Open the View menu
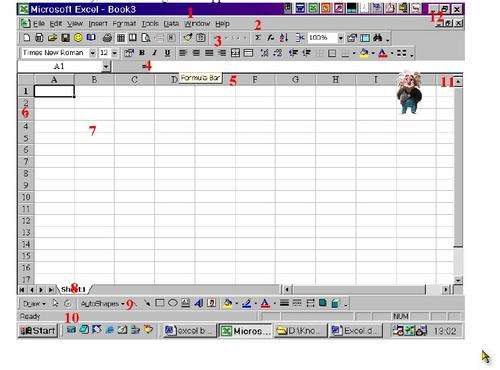 tap(75, 24)
